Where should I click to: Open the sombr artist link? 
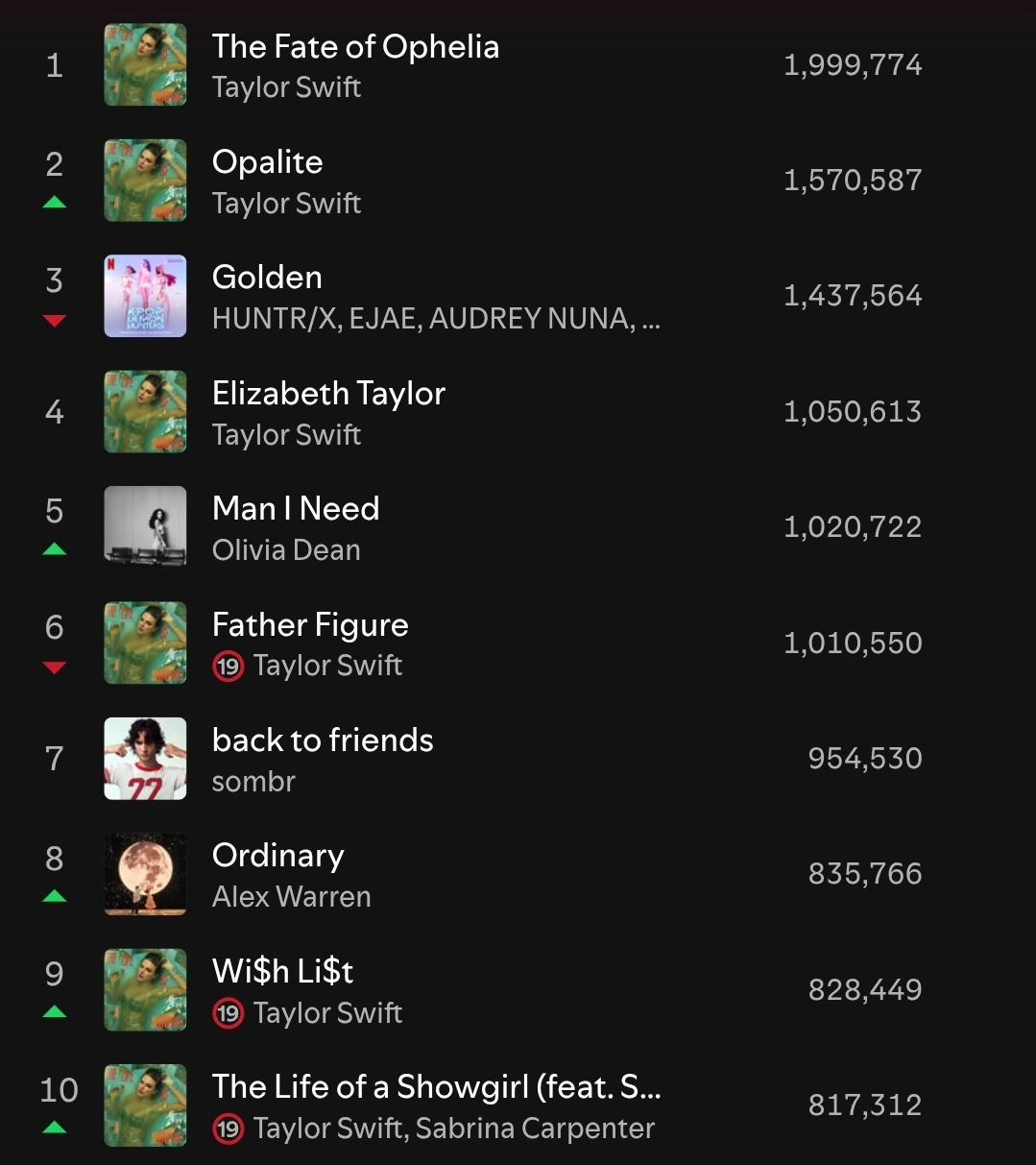(x=253, y=782)
